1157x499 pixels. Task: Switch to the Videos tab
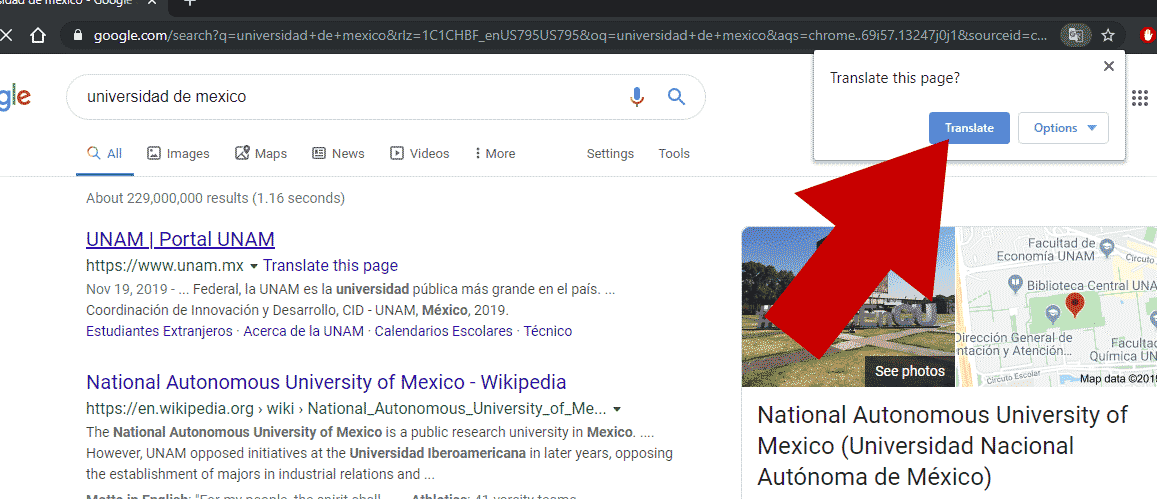(x=419, y=154)
